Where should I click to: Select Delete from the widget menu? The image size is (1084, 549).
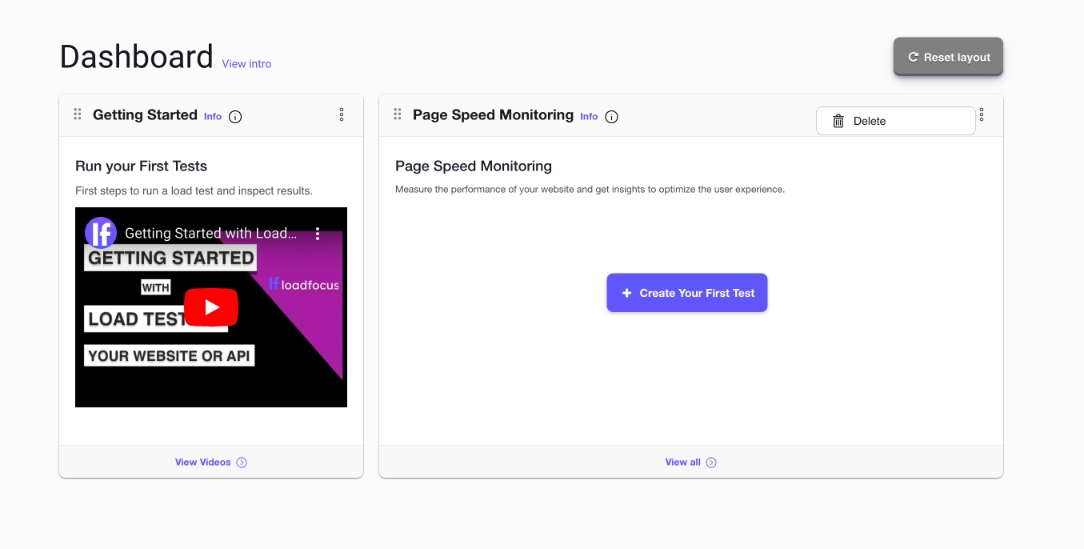pos(895,121)
